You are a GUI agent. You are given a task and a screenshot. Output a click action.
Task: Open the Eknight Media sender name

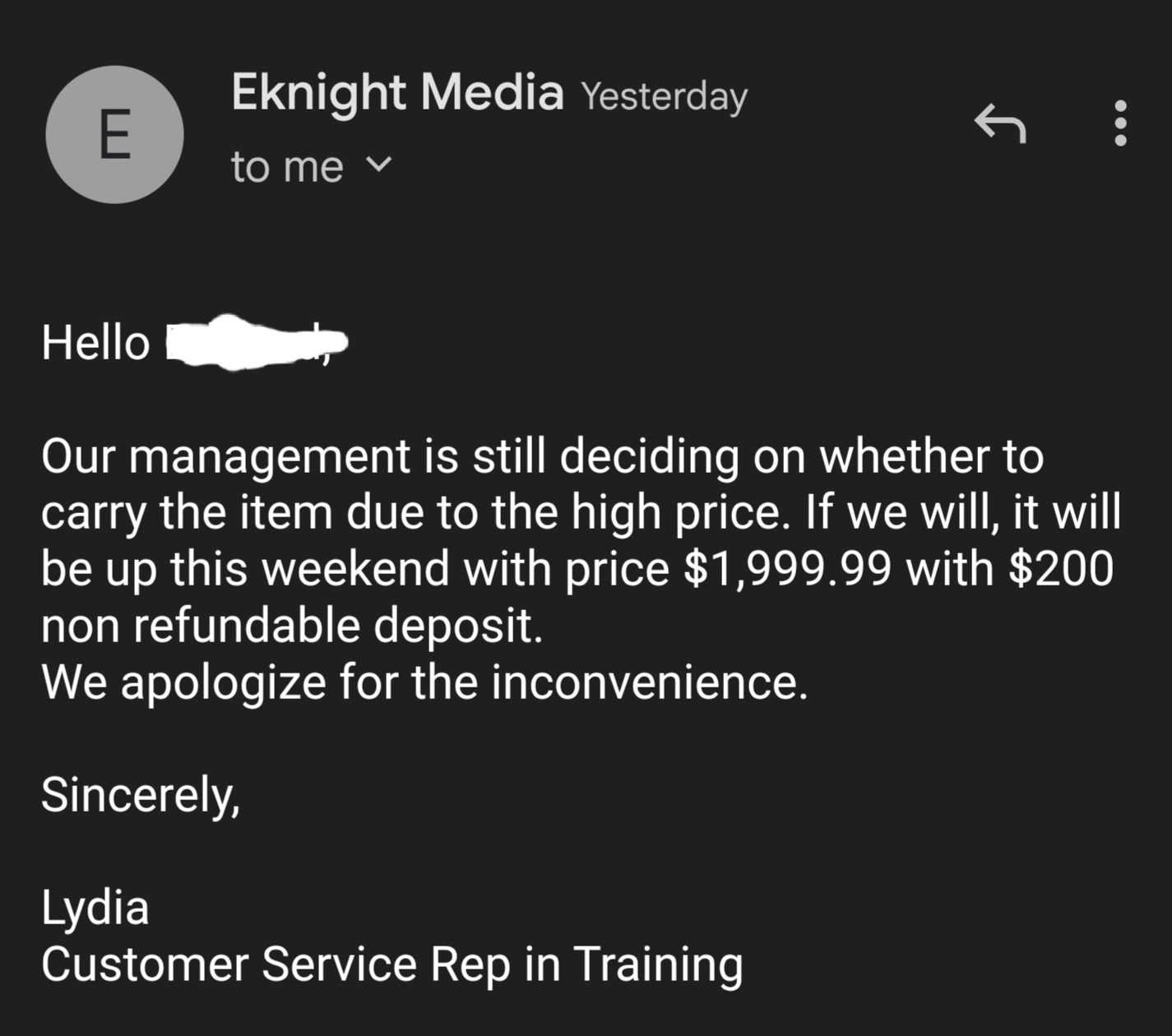(397, 92)
